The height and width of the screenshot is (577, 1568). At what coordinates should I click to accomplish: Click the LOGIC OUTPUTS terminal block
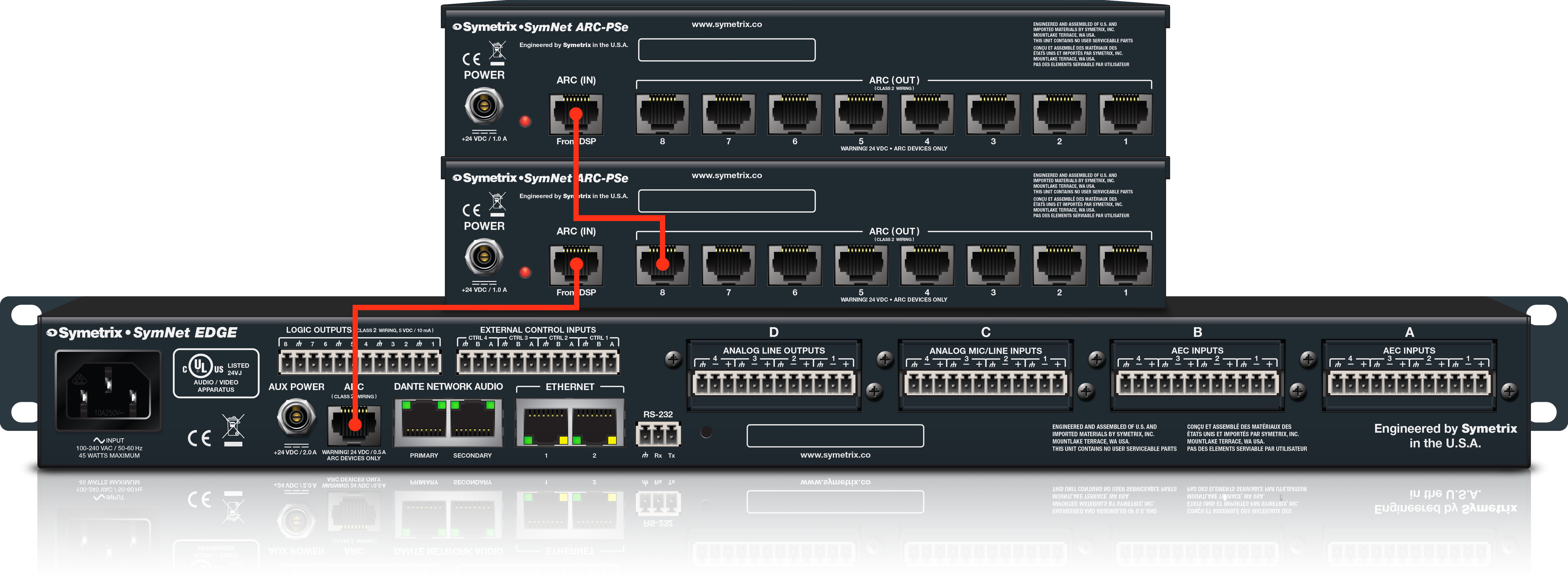click(x=360, y=363)
